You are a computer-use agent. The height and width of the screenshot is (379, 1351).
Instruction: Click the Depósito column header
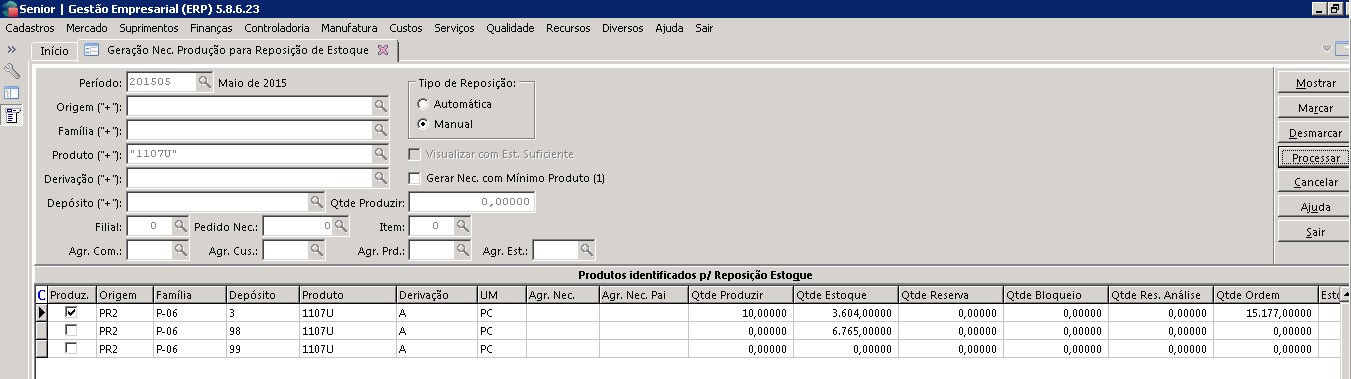(262, 295)
